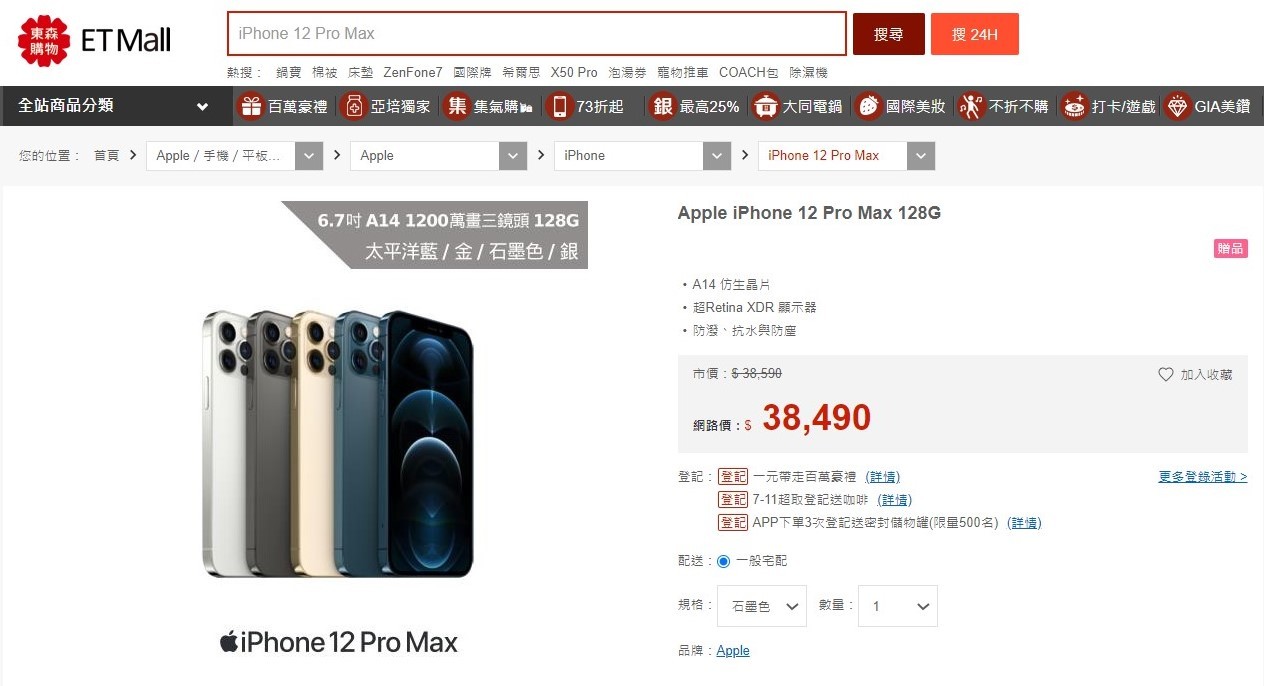Click the 73折起 phone icon
This screenshot has width=1264, height=686.
coord(560,106)
